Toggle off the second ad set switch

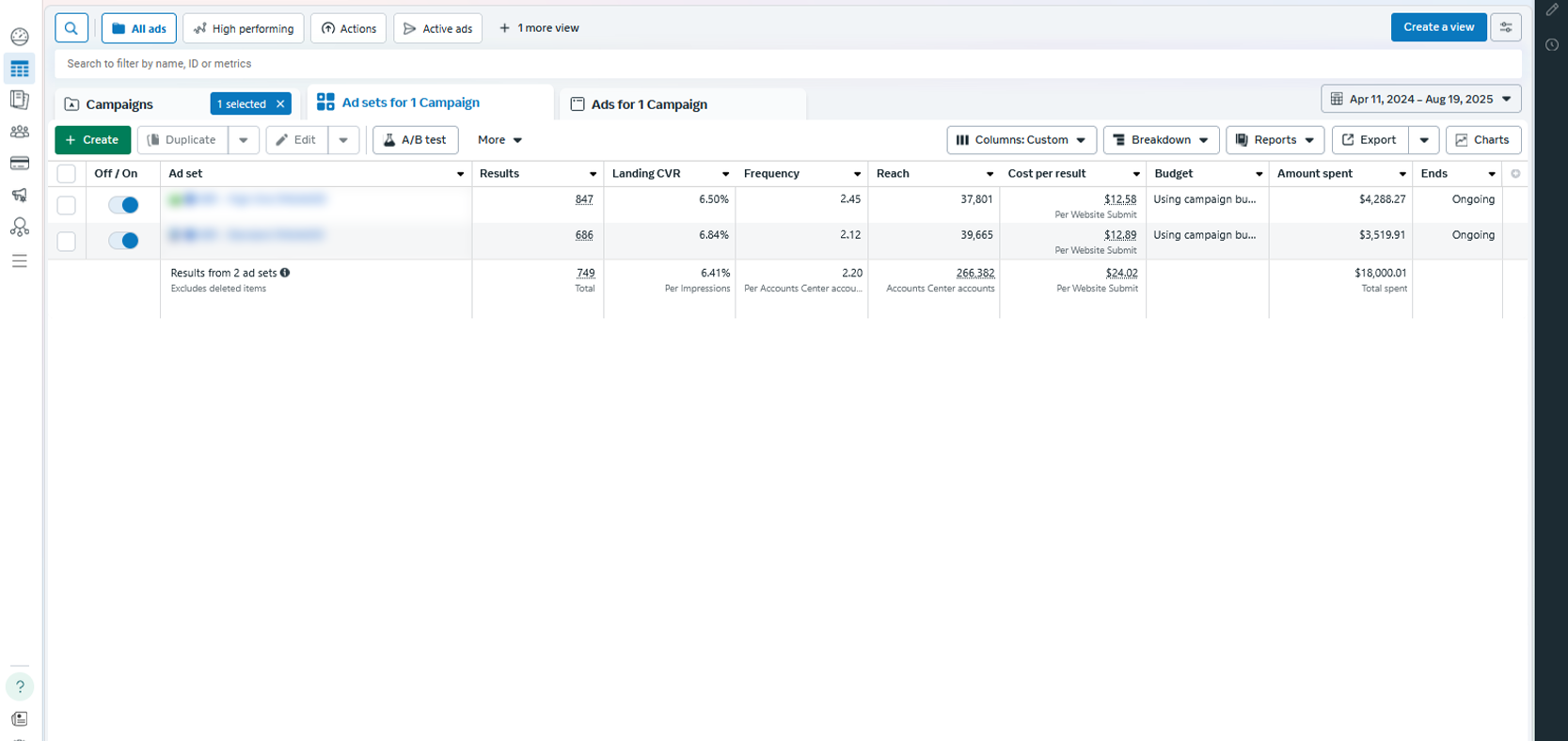click(123, 241)
